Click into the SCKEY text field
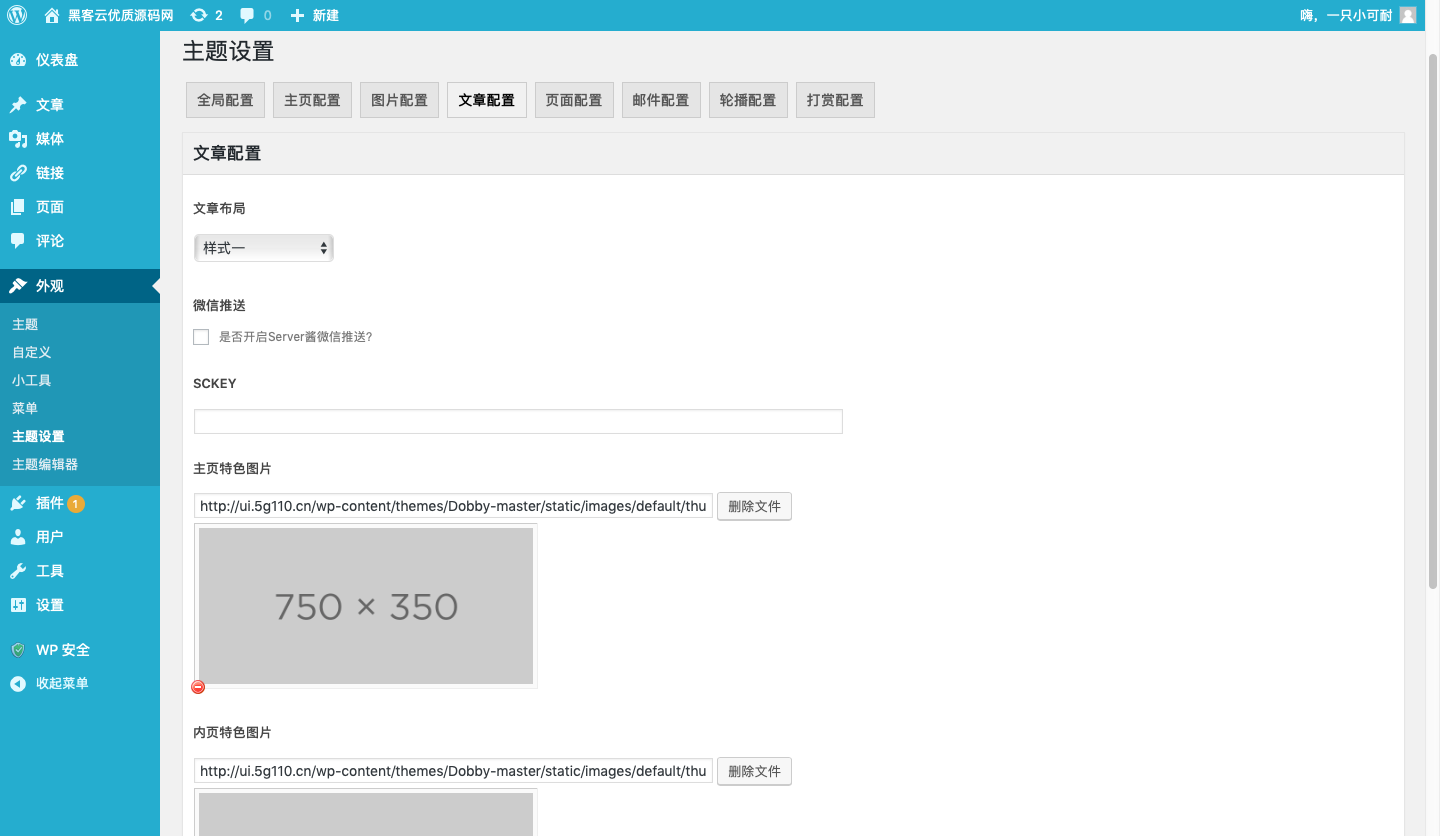 click(x=518, y=421)
